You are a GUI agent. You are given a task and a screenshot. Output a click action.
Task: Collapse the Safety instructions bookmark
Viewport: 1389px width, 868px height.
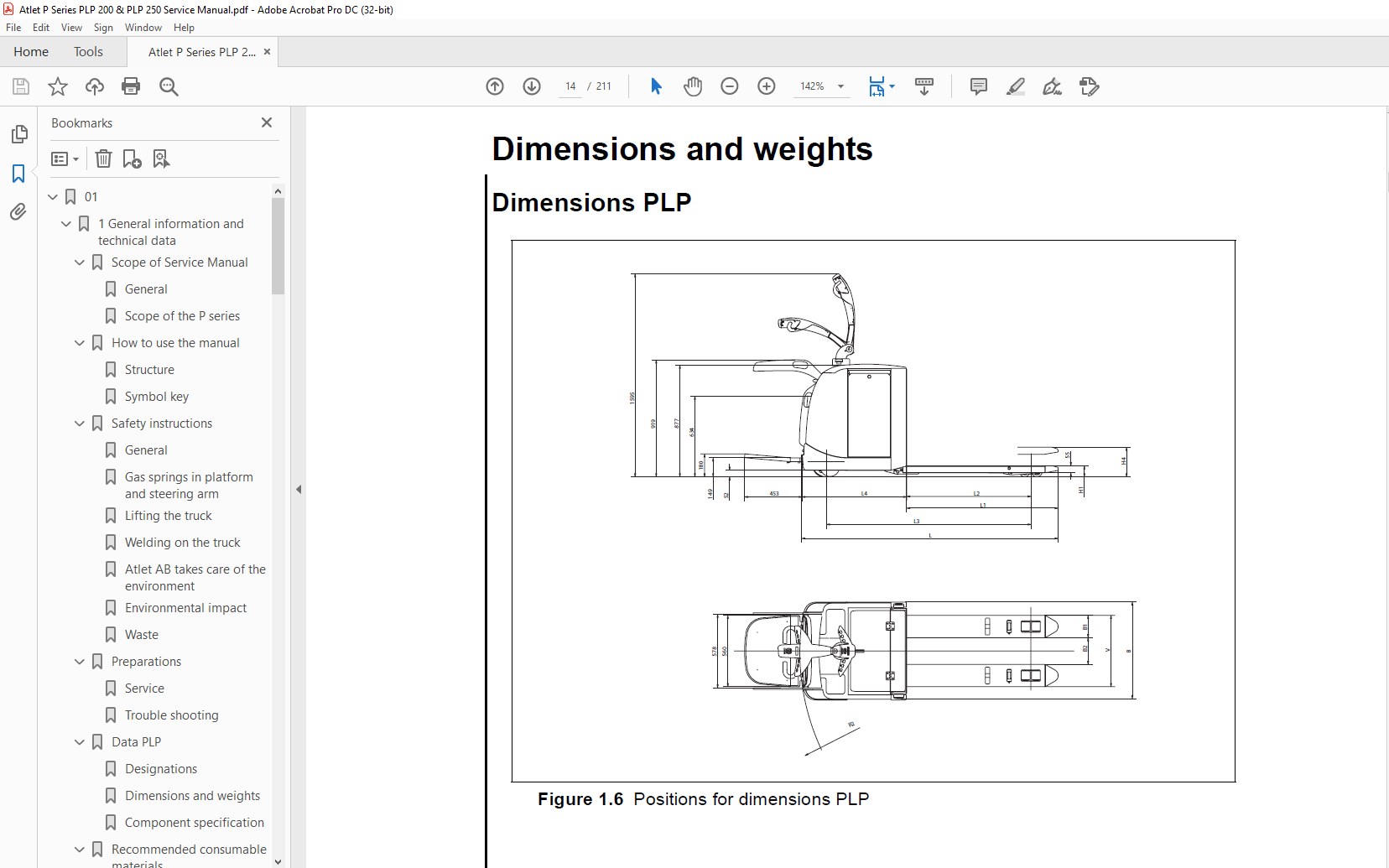coord(80,424)
